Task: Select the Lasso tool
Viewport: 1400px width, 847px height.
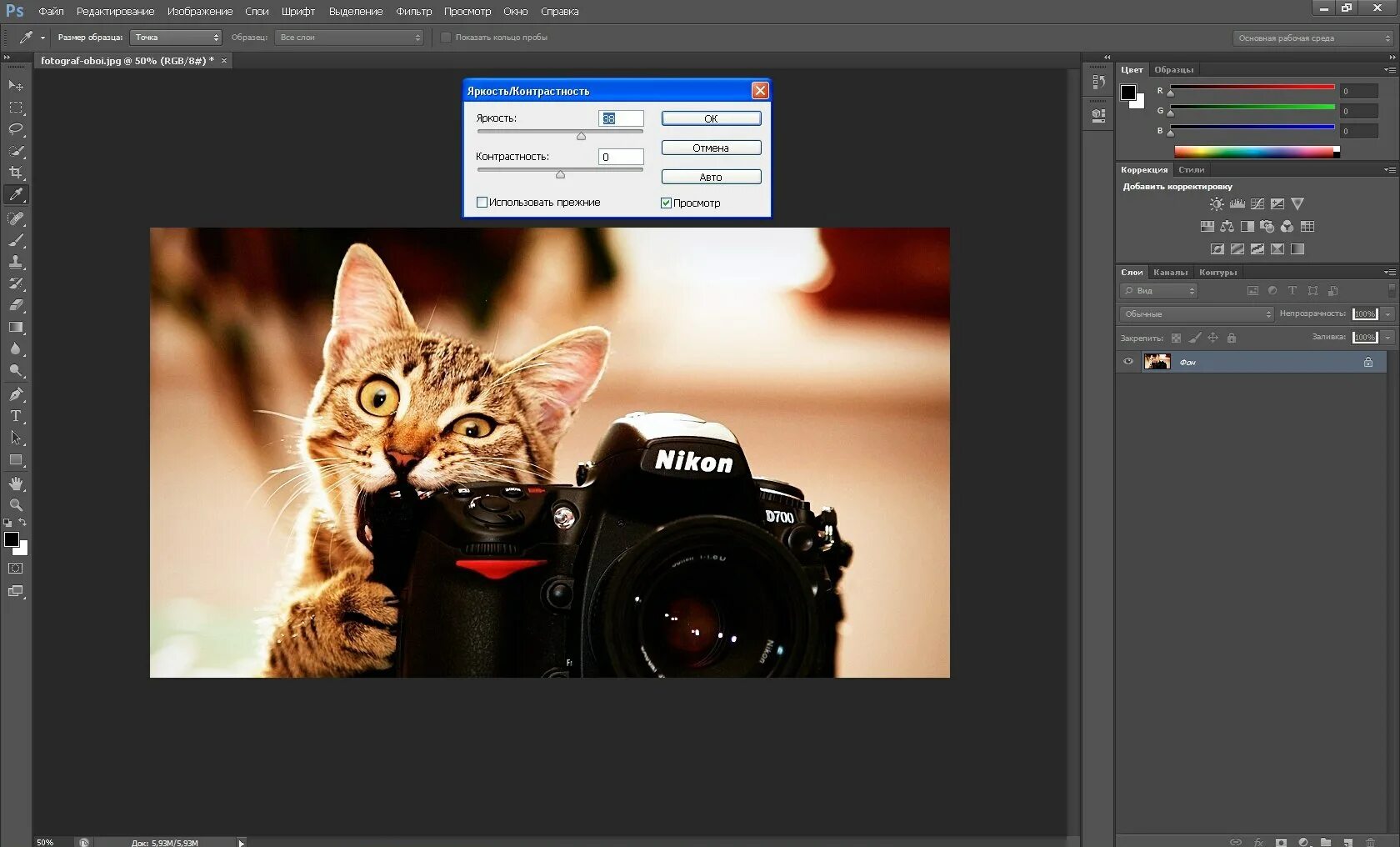Action: 16,129
